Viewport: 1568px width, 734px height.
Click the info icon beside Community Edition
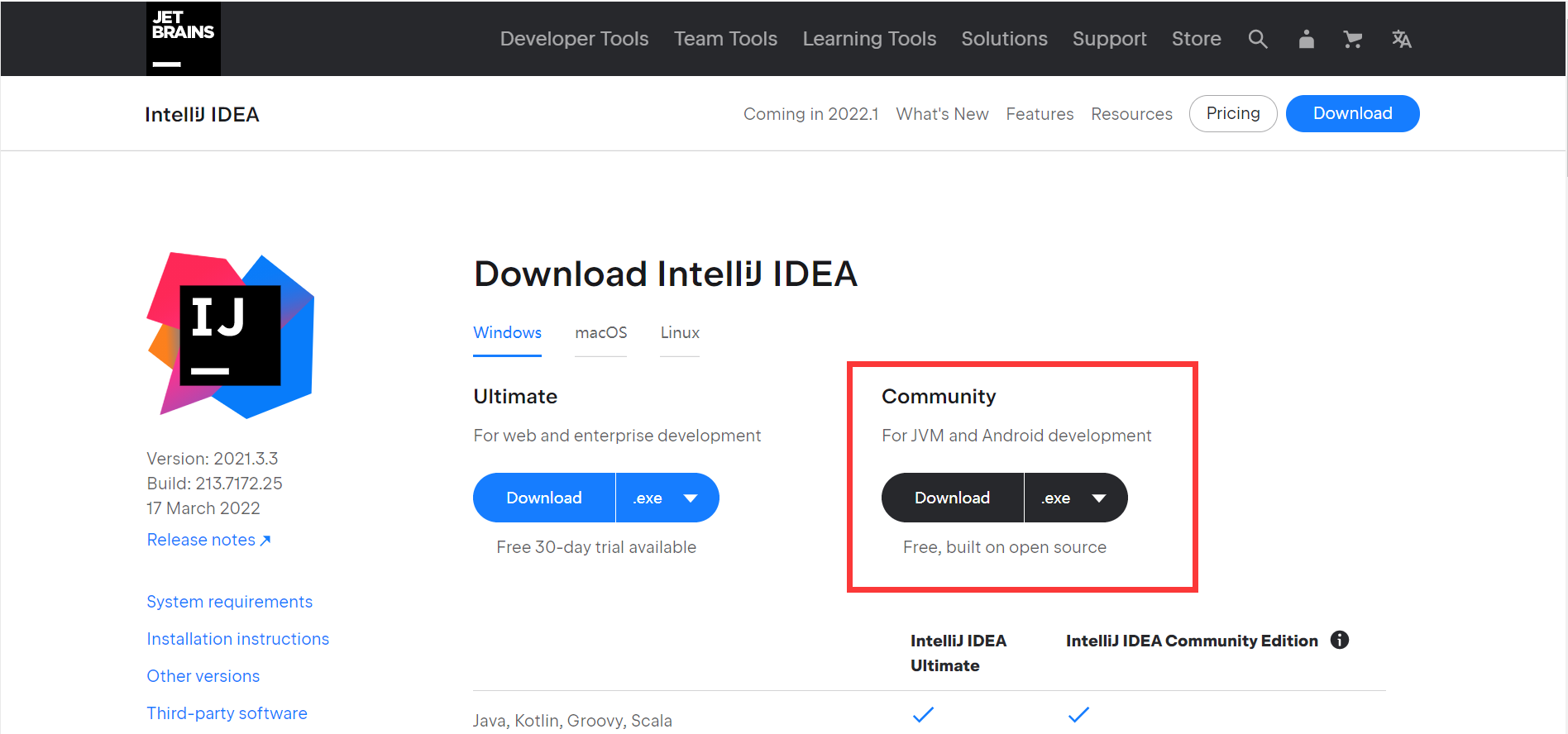tap(1340, 640)
